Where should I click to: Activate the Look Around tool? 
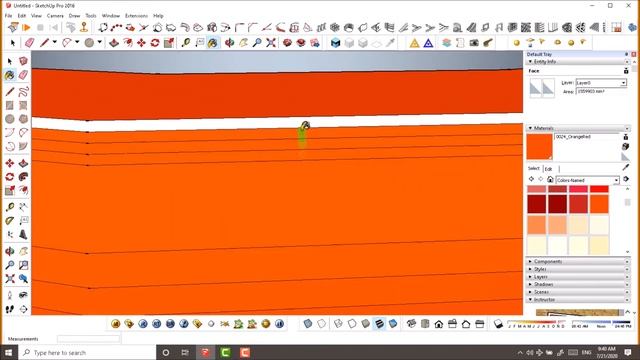point(23,295)
